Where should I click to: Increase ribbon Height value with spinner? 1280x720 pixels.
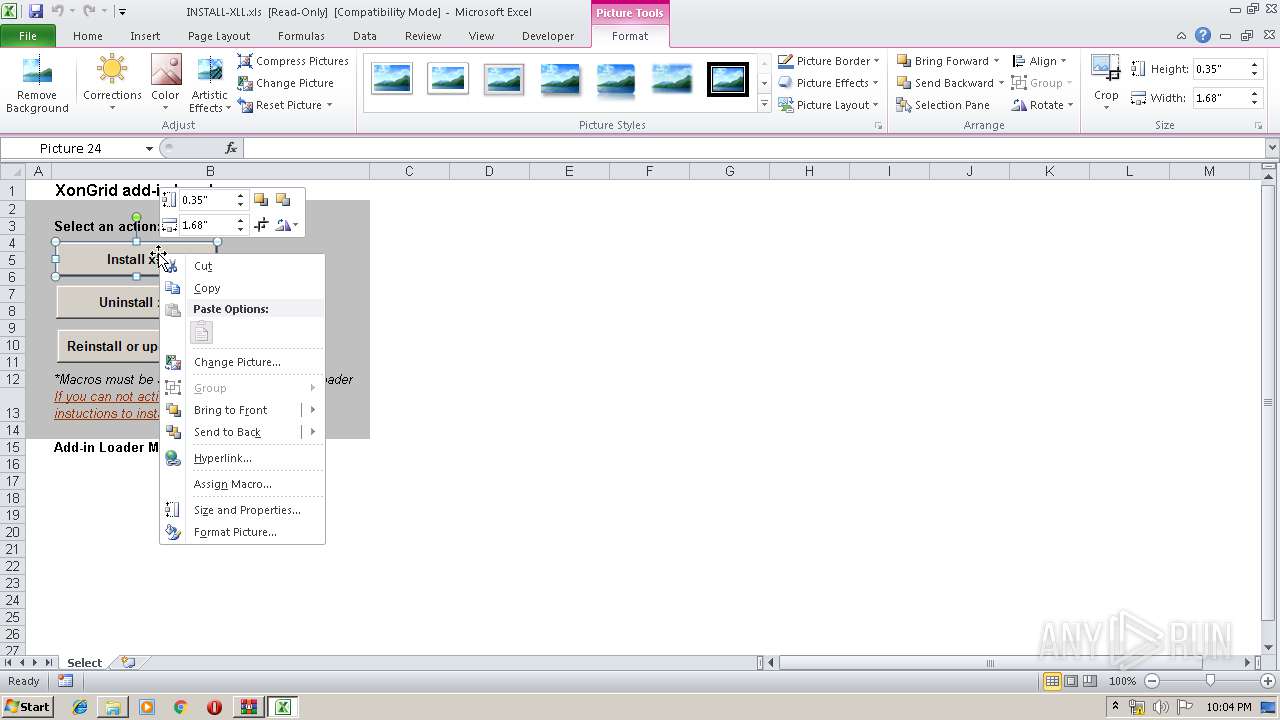point(1253,65)
